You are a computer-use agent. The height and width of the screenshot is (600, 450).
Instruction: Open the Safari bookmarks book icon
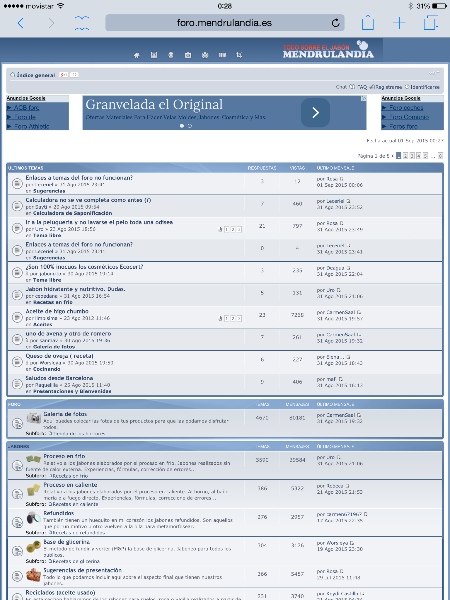tap(82, 23)
